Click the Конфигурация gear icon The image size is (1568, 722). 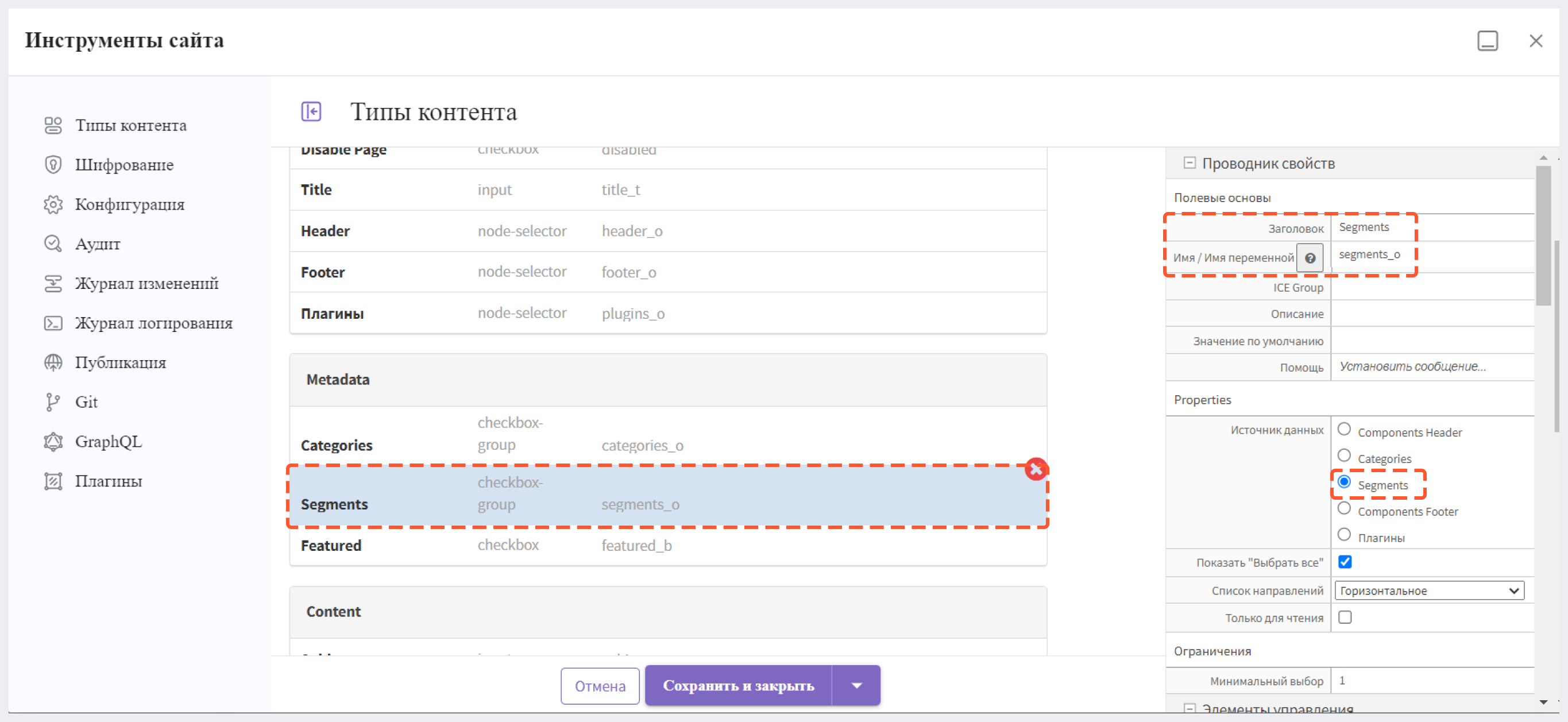(53, 204)
